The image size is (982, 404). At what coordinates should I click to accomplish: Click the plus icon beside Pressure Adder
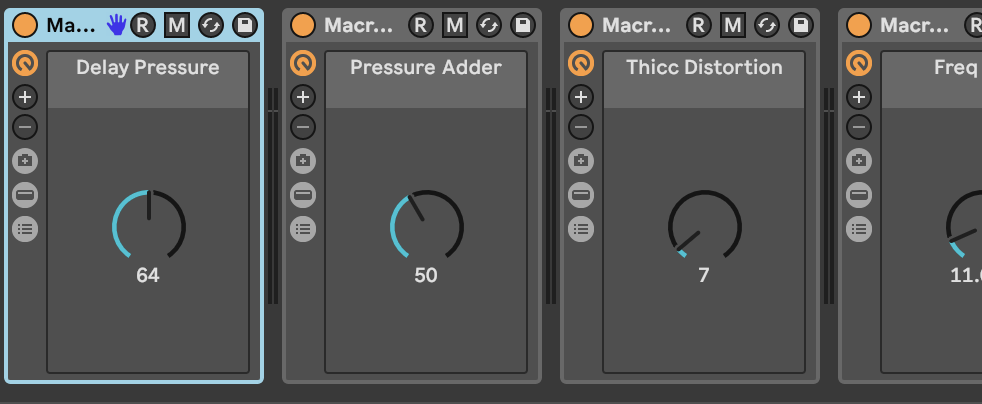303,97
